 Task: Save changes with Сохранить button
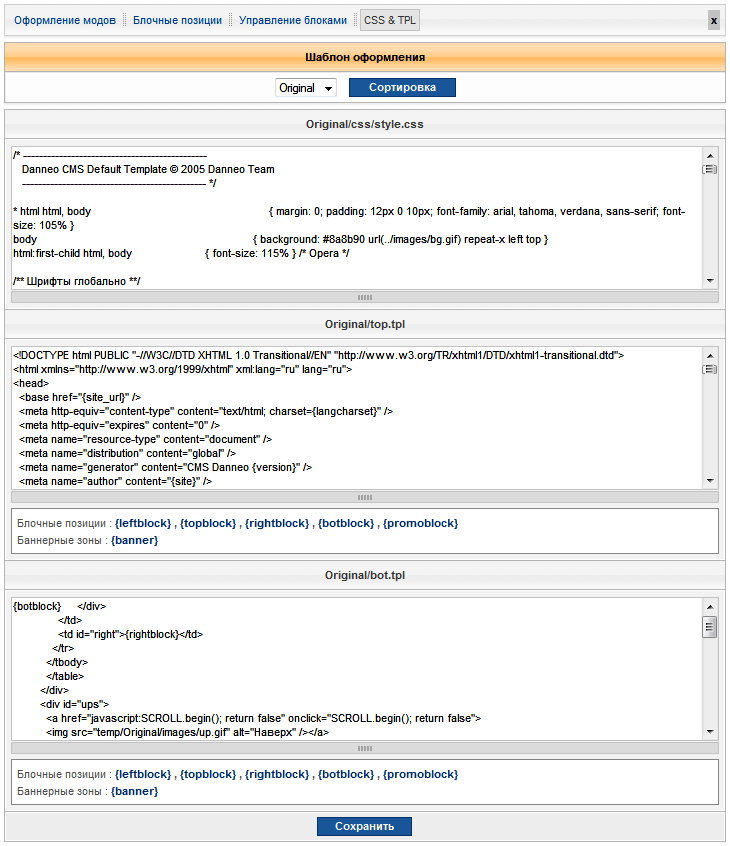(x=364, y=826)
